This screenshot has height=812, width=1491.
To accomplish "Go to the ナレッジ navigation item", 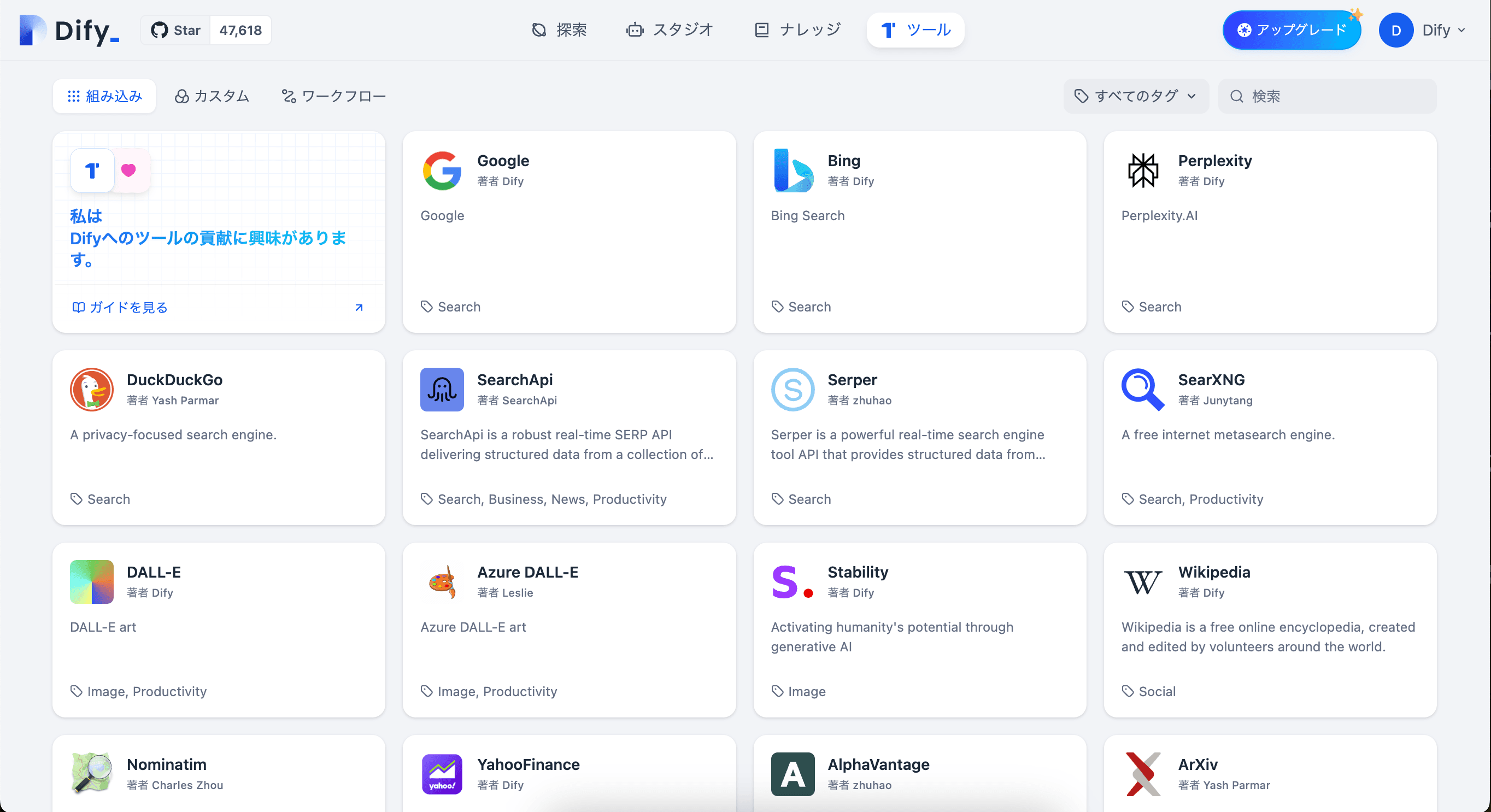I will click(x=798, y=30).
